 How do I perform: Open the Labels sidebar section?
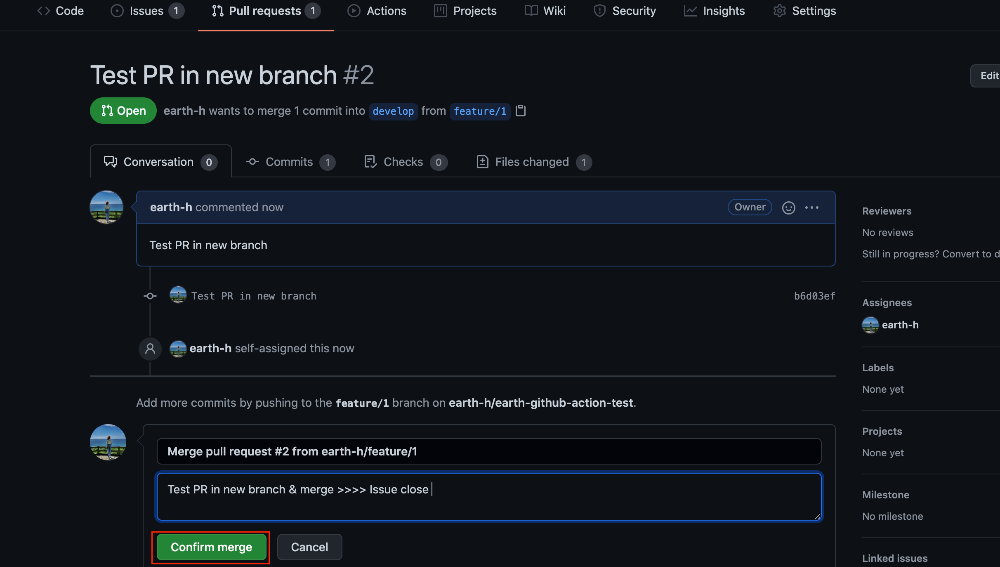pyautogui.click(x=878, y=368)
